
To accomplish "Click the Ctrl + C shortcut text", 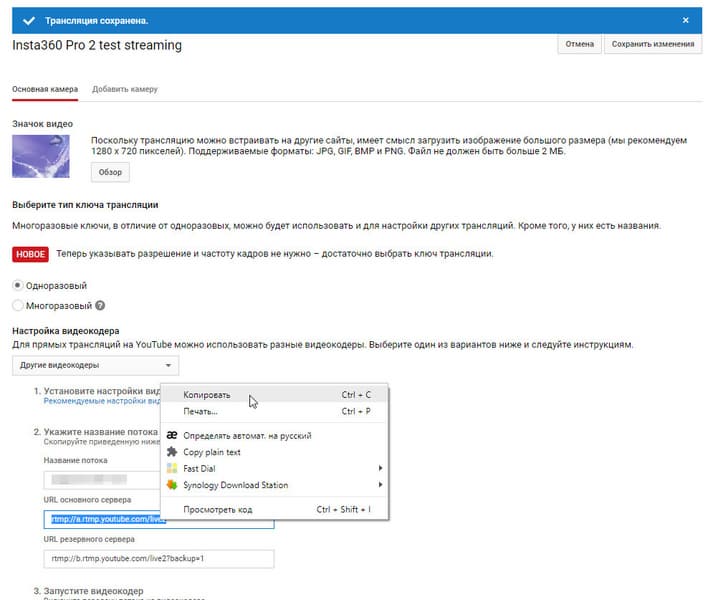I will coord(356,395).
